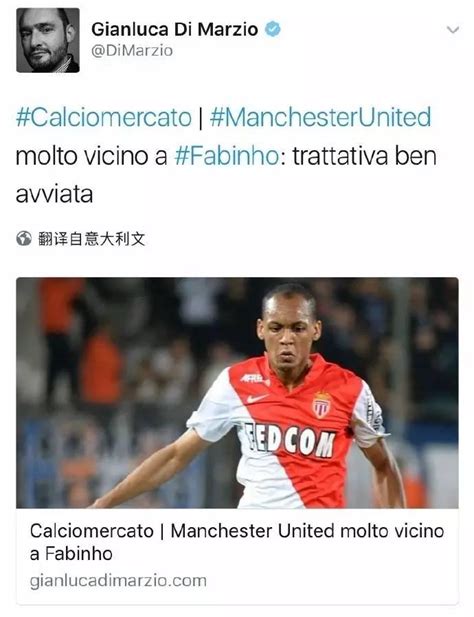Open the #Fabinho hashtag

point(227,156)
